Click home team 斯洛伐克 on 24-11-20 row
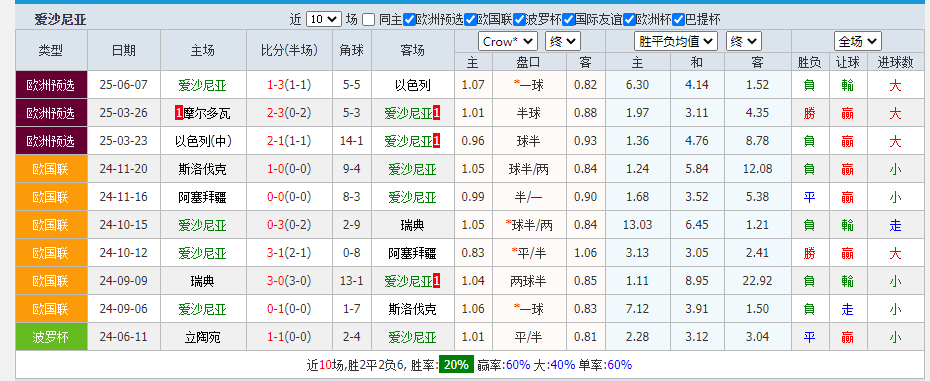 click(202, 170)
